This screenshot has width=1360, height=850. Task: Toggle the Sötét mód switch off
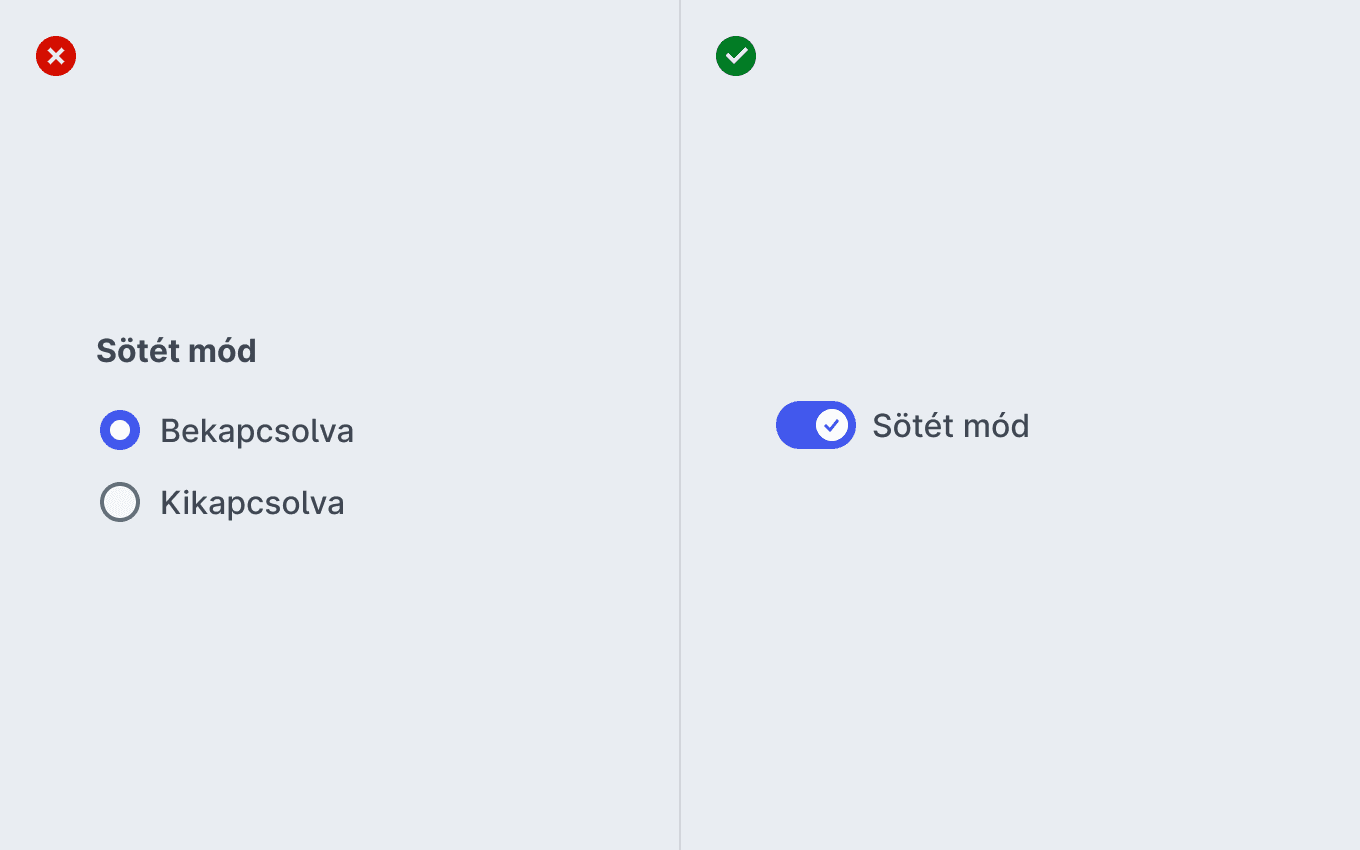click(816, 425)
